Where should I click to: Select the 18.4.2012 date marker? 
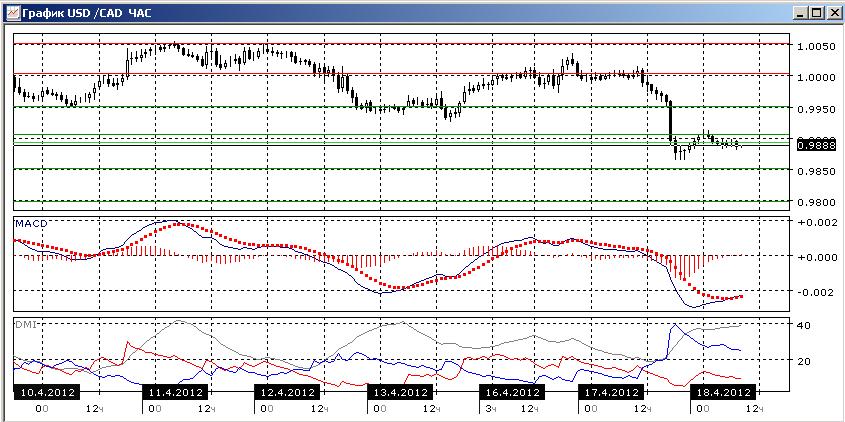click(723, 392)
